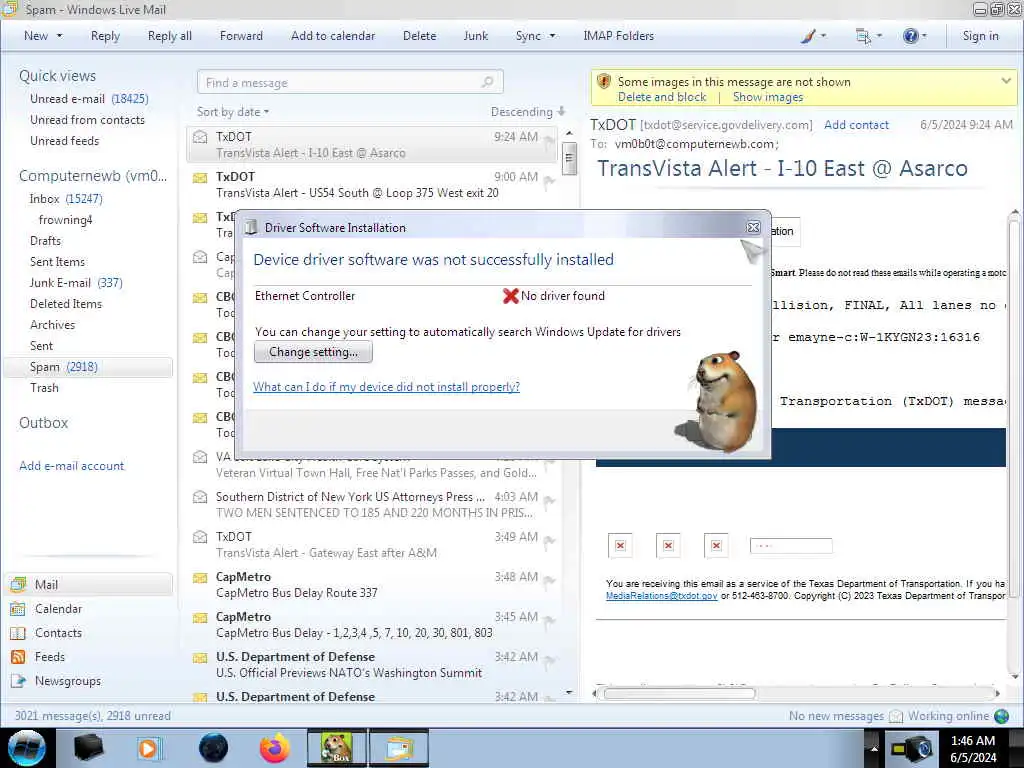
Task: Open the media player taskbar icon
Action: tap(148, 748)
